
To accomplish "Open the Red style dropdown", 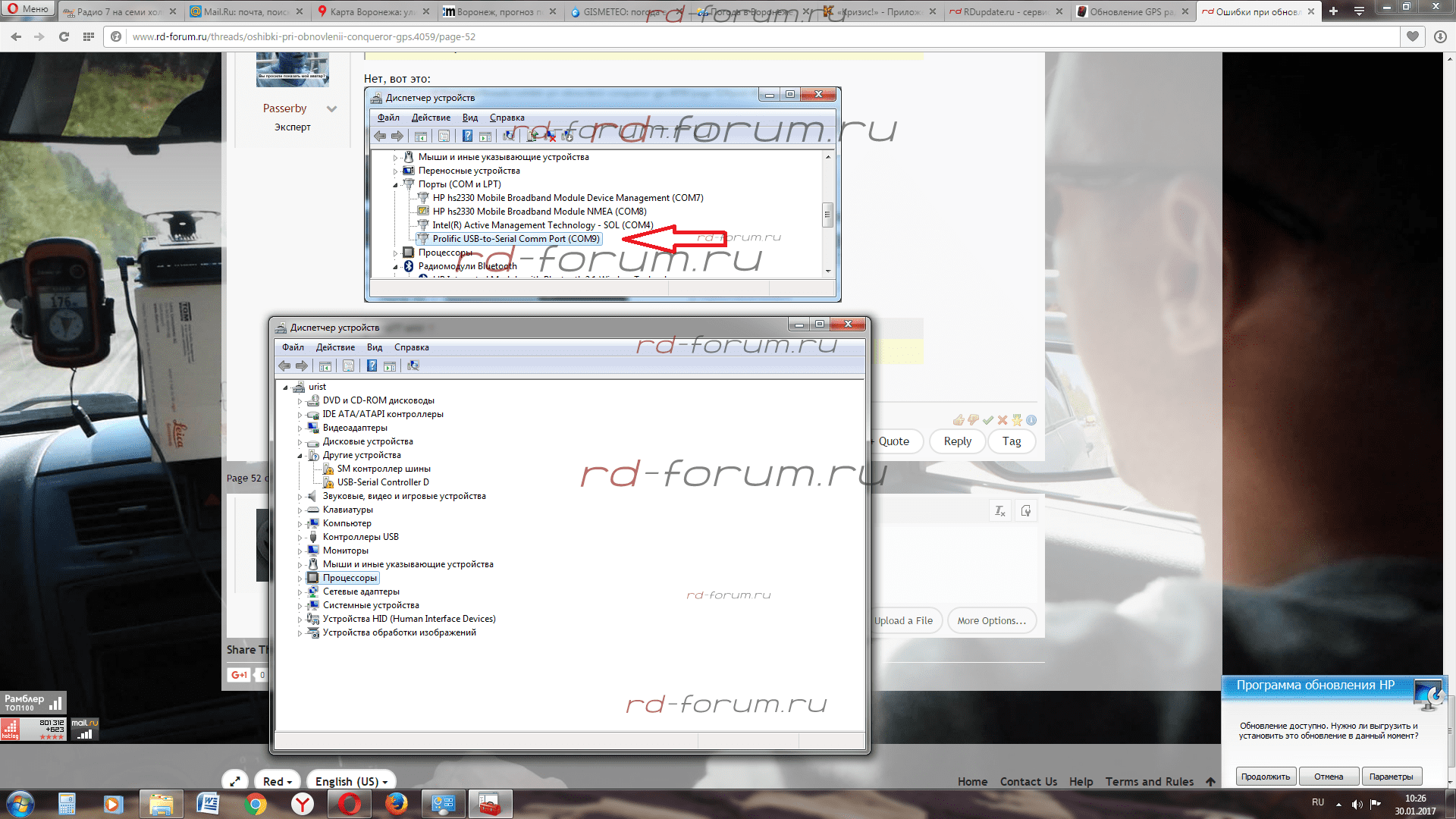I will point(278,781).
